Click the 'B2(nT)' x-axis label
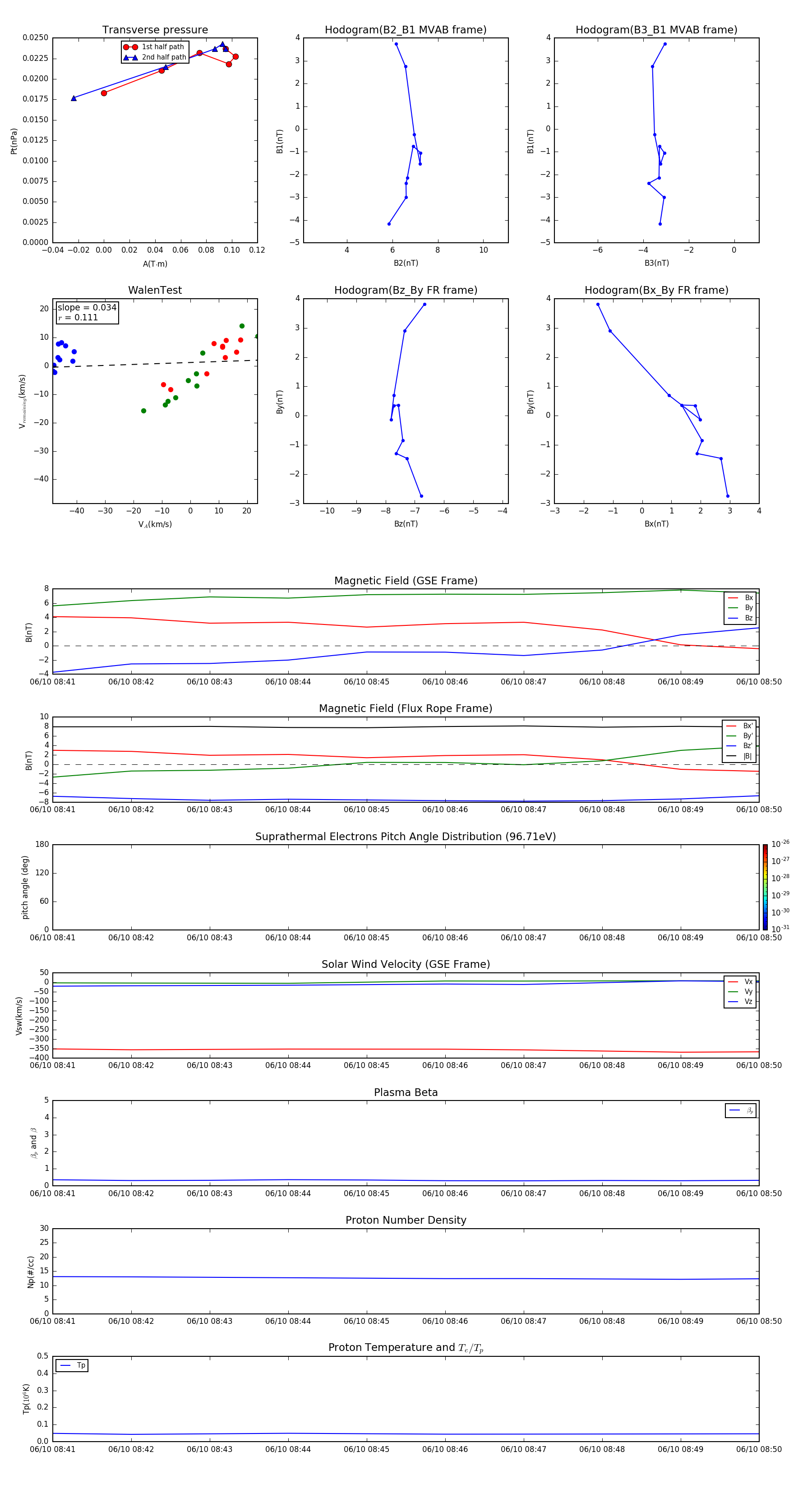 point(406,263)
